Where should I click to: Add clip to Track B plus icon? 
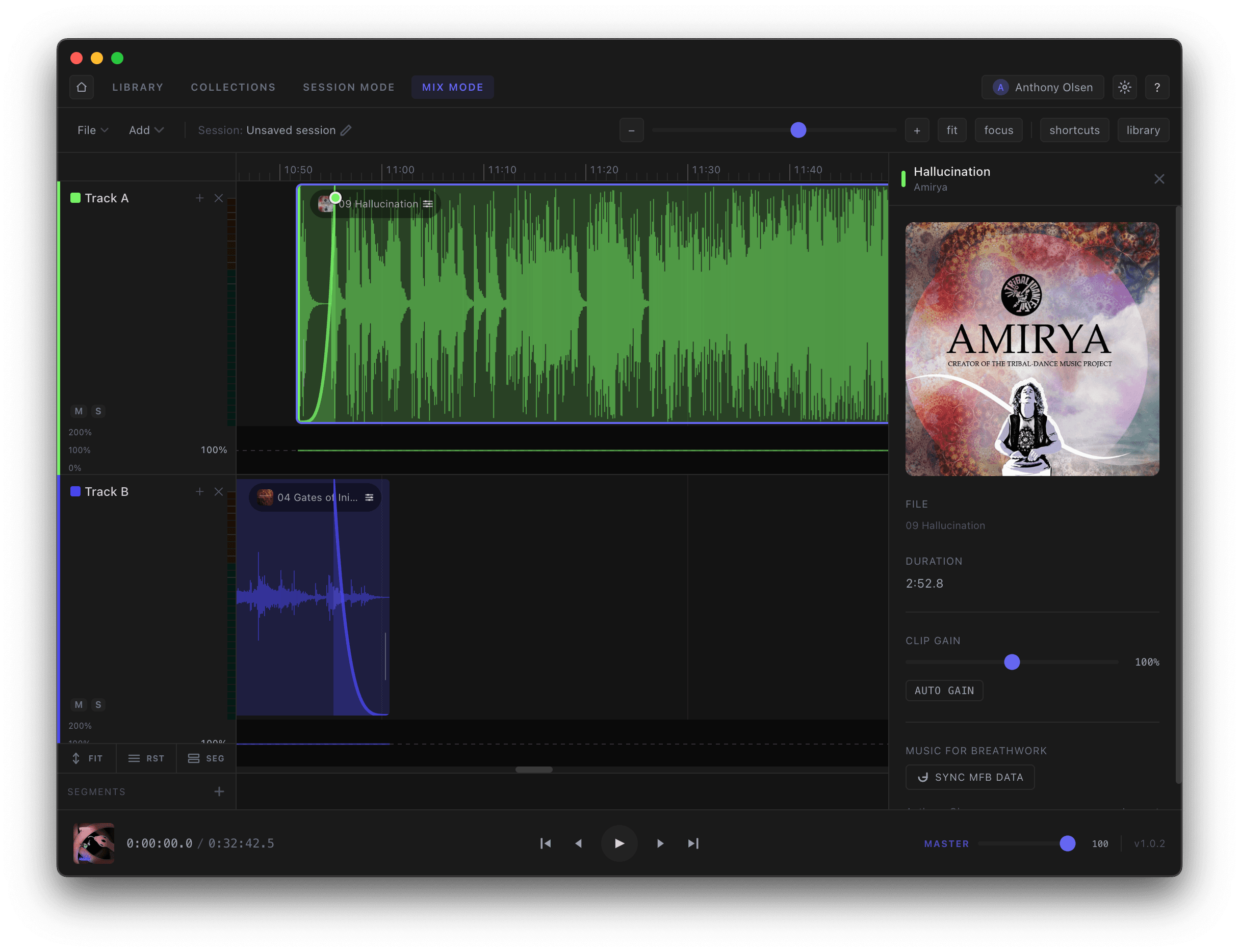coord(199,491)
